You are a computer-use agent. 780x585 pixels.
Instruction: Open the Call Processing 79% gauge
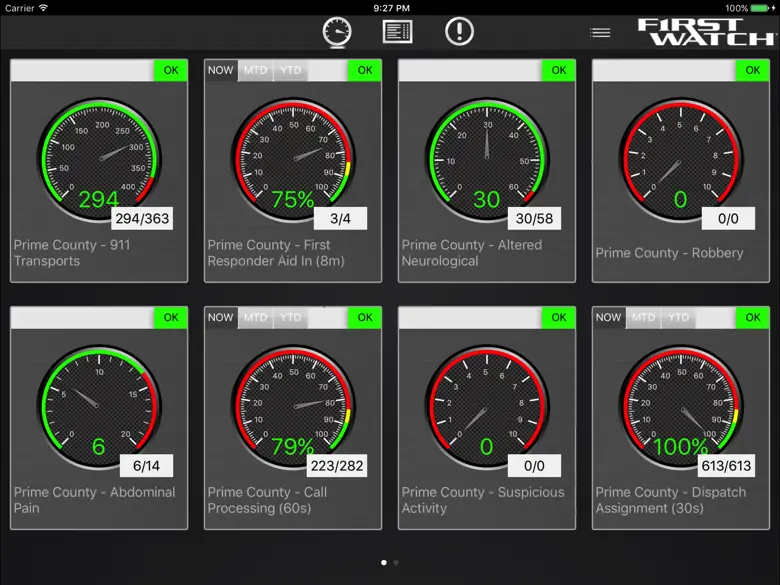click(293, 407)
